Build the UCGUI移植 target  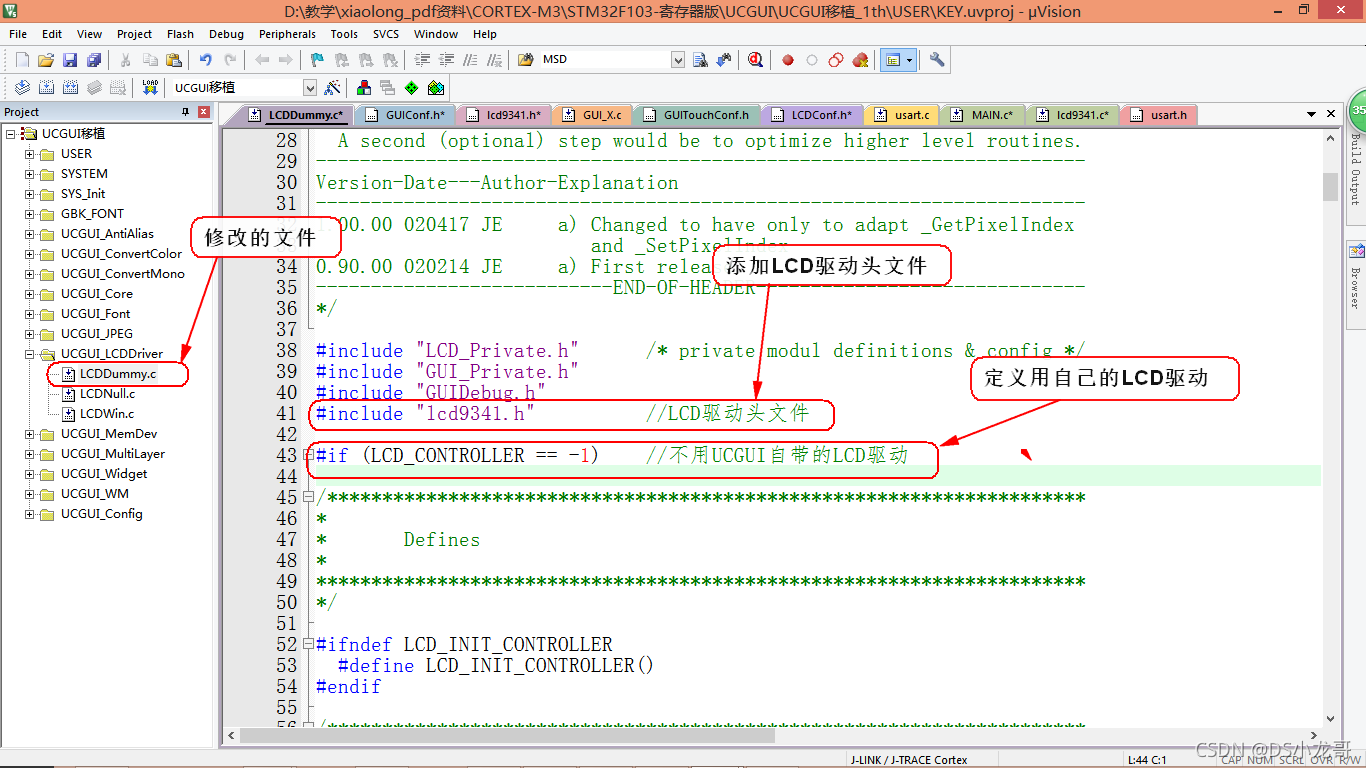47,88
